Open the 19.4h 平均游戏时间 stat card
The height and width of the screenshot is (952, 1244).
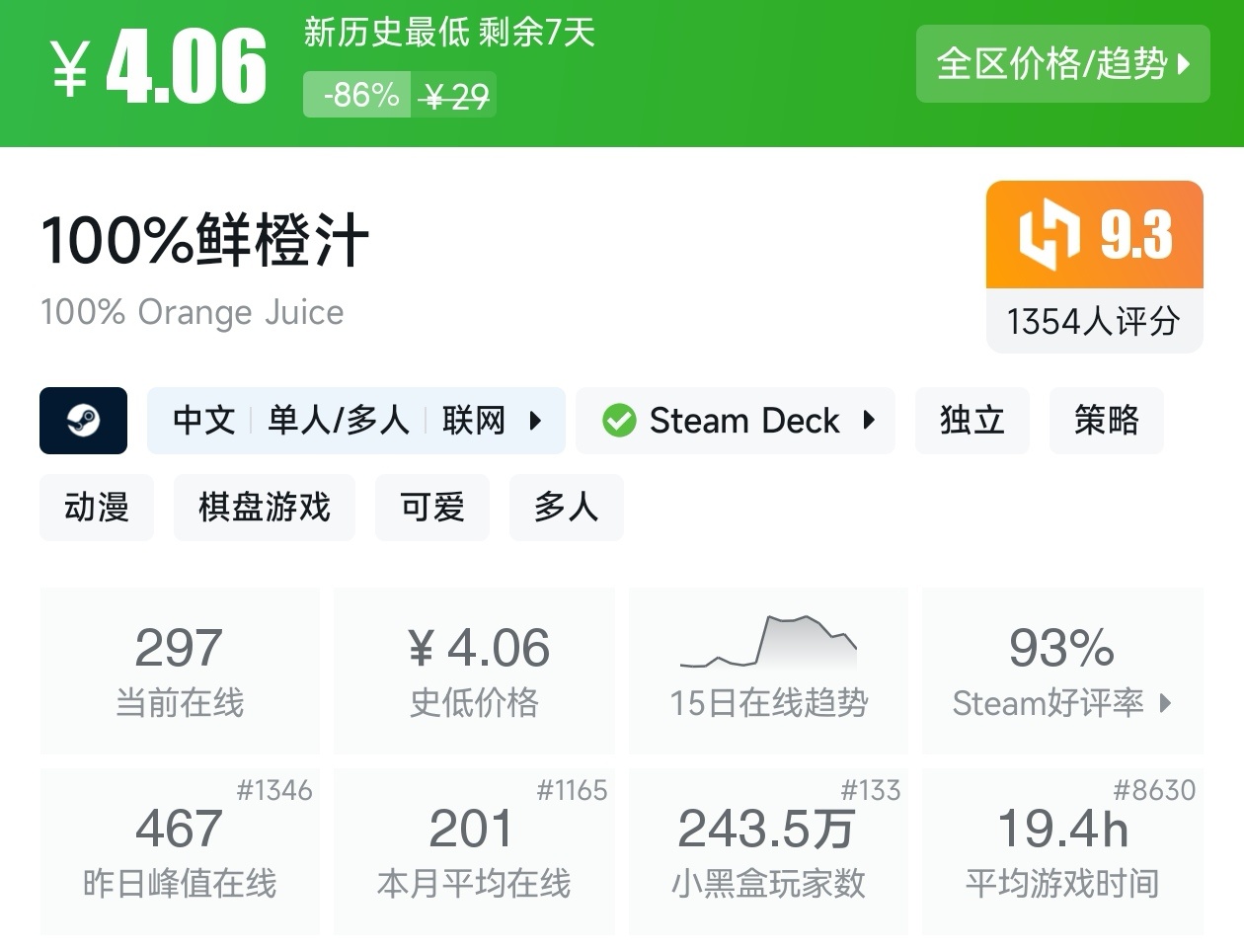[1062, 851]
